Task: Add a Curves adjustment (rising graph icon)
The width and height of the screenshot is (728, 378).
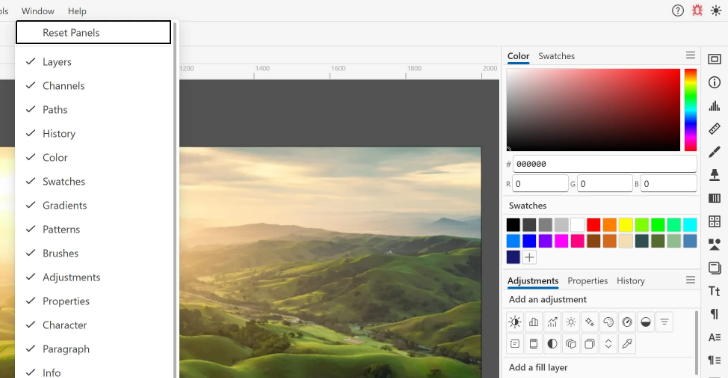Action: pyautogui.click(x=552, y=322)
